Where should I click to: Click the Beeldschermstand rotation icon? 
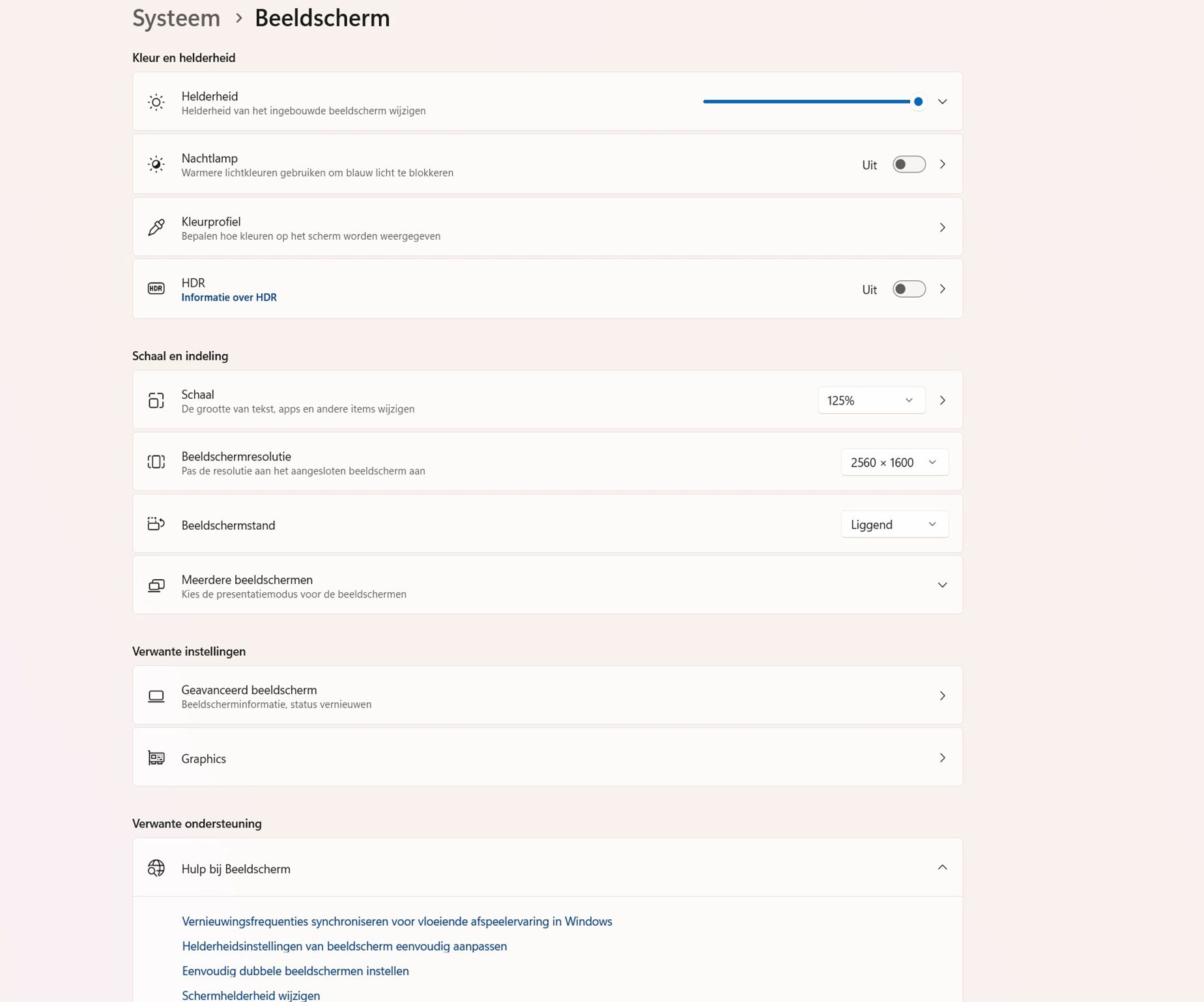[156, 524]
